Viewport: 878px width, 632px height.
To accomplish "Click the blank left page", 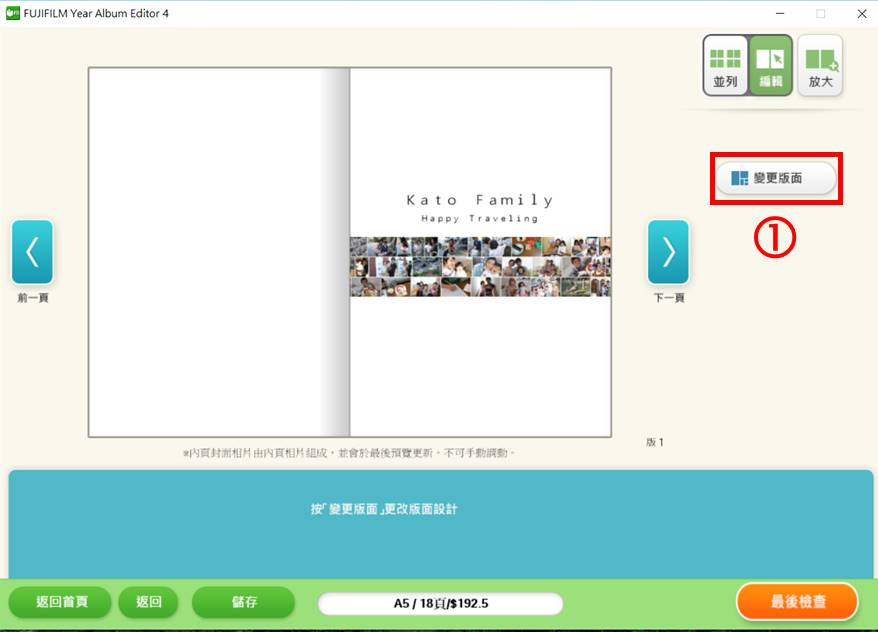I will (x=205, y=252).
